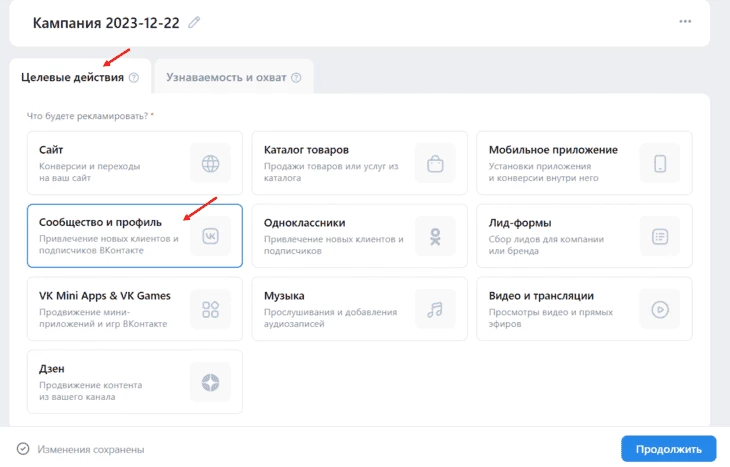Screen dimensions: 730x467
Task: Click the pencil icon to rename the campaign
Action: click(194, 22)
